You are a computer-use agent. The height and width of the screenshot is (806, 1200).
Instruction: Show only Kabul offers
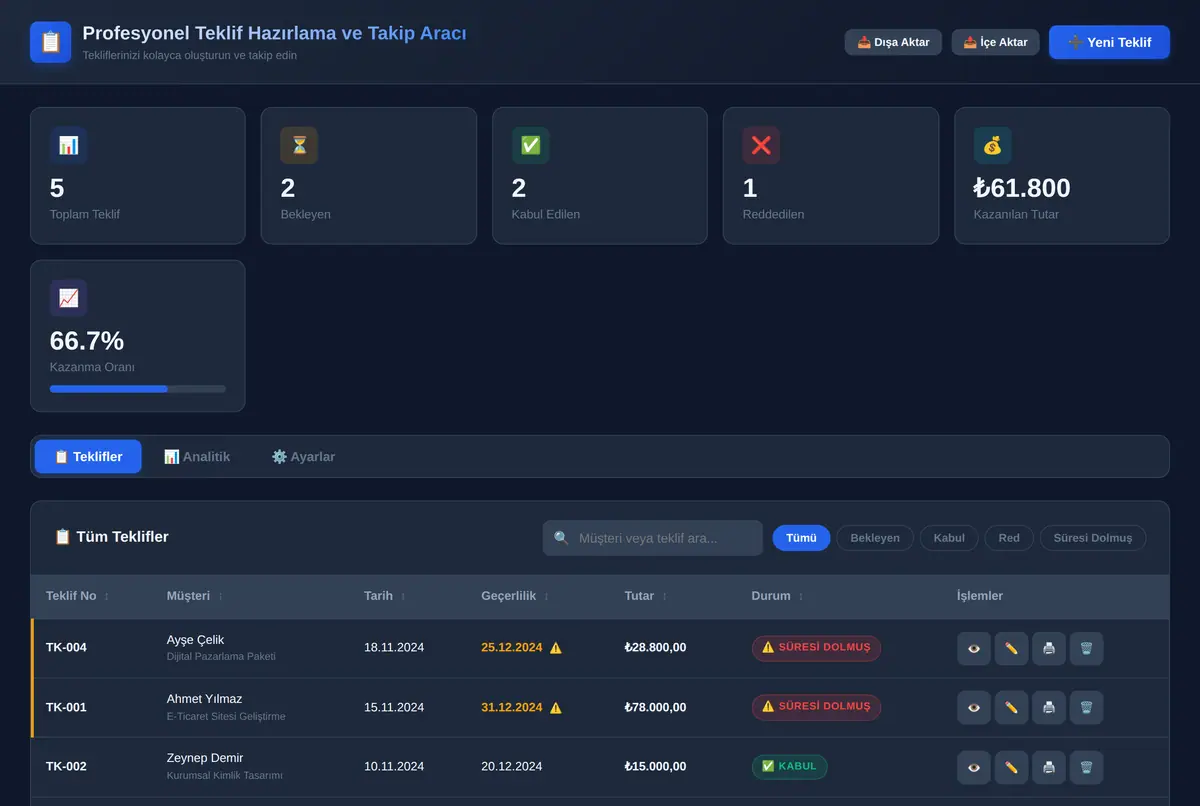[x=949, y=538]
